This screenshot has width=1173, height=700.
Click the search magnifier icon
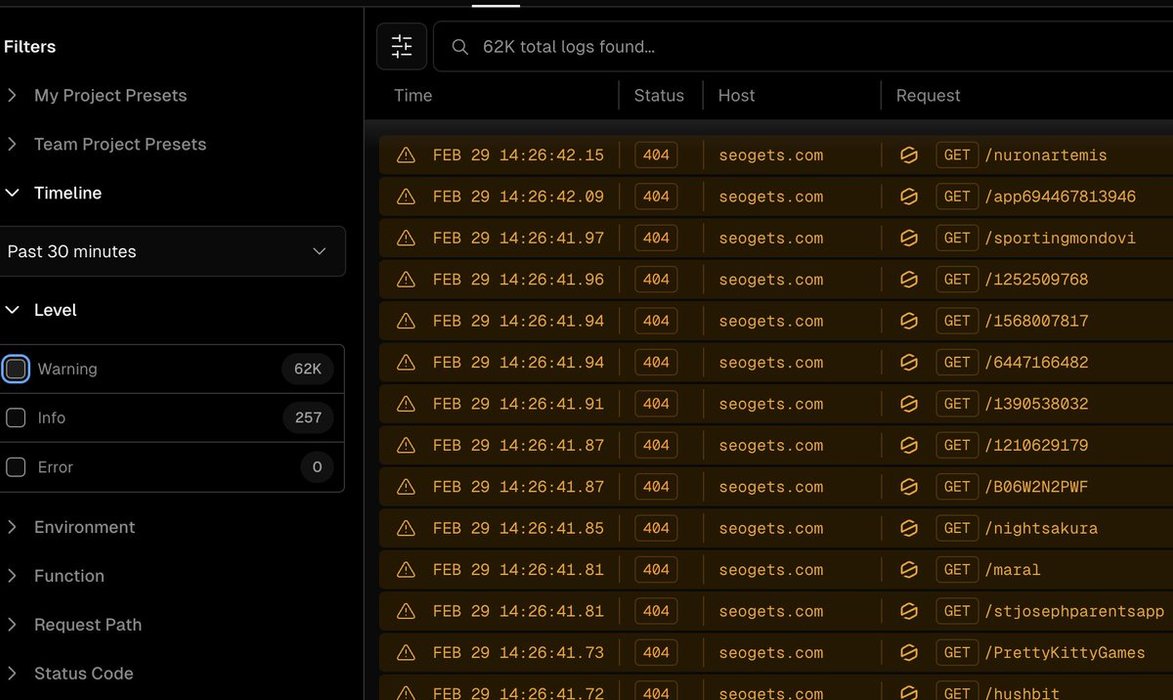[460, 47]
